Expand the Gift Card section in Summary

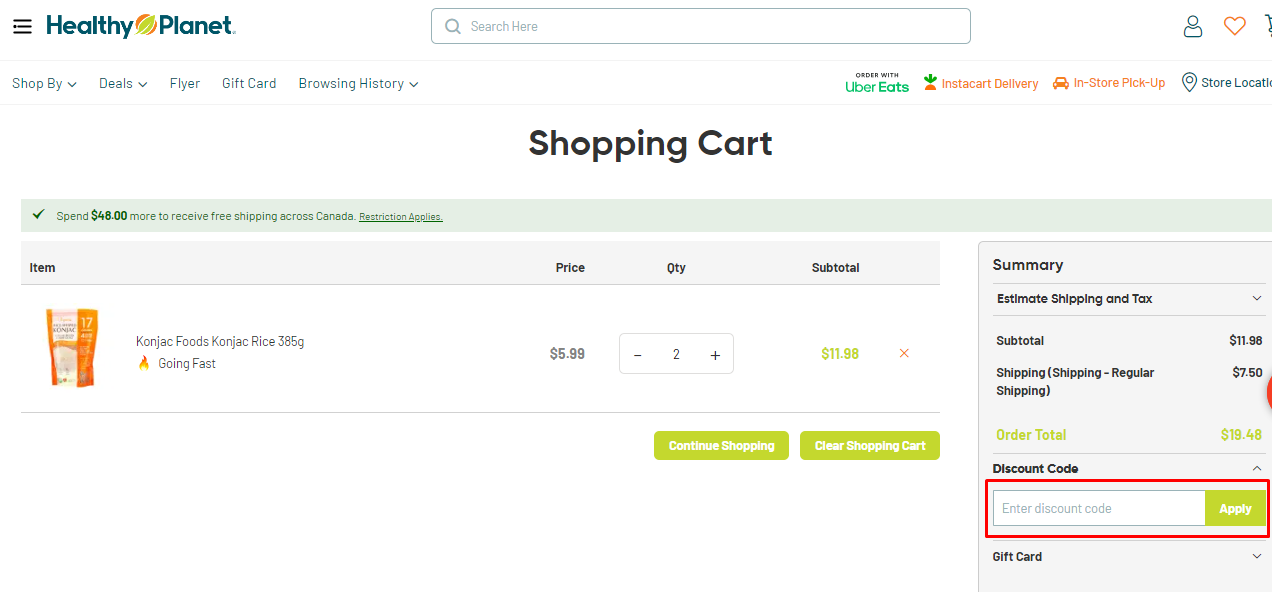tap(1128, 556)
